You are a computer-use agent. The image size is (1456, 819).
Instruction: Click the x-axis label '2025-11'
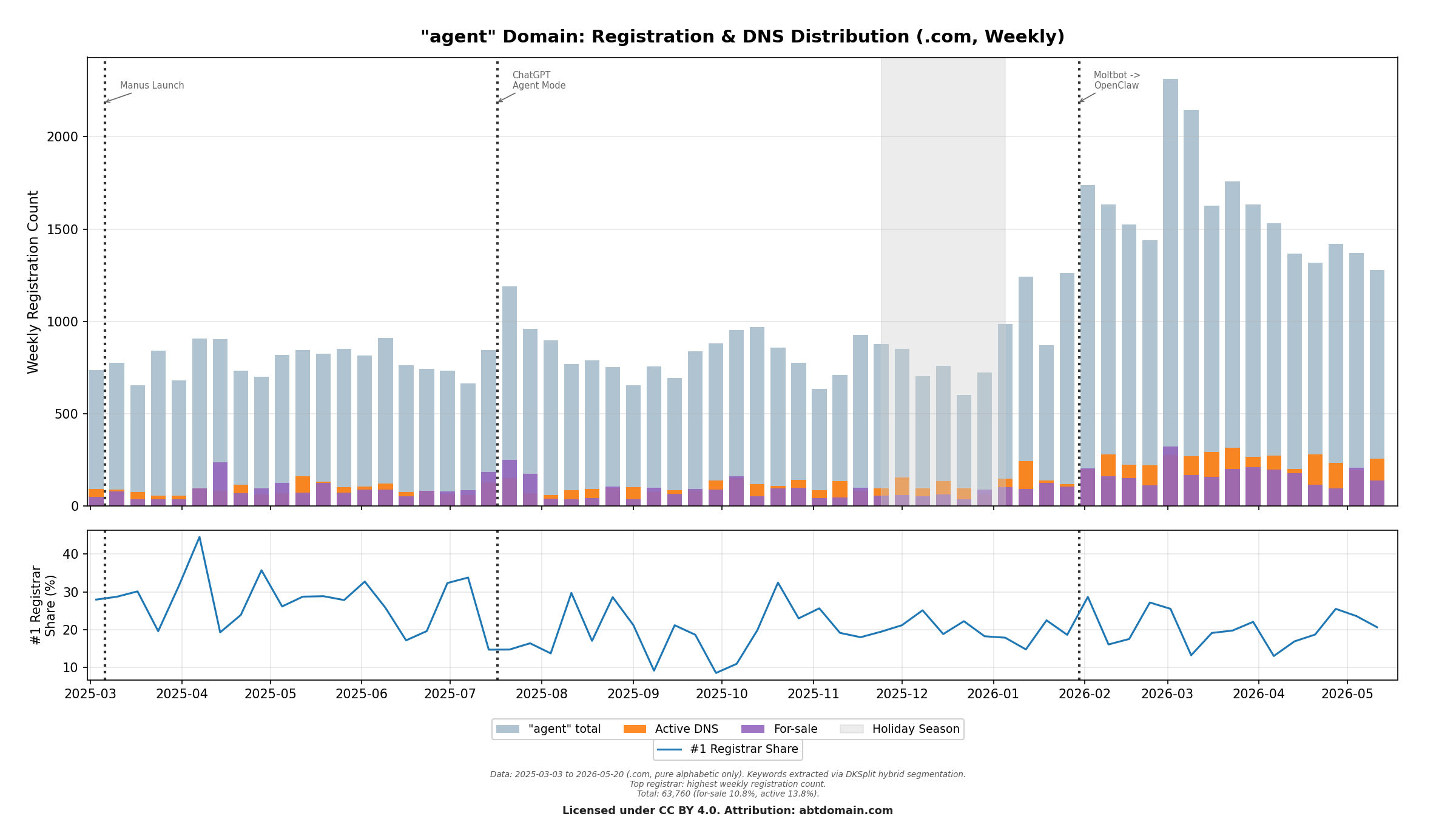[814, 694]
